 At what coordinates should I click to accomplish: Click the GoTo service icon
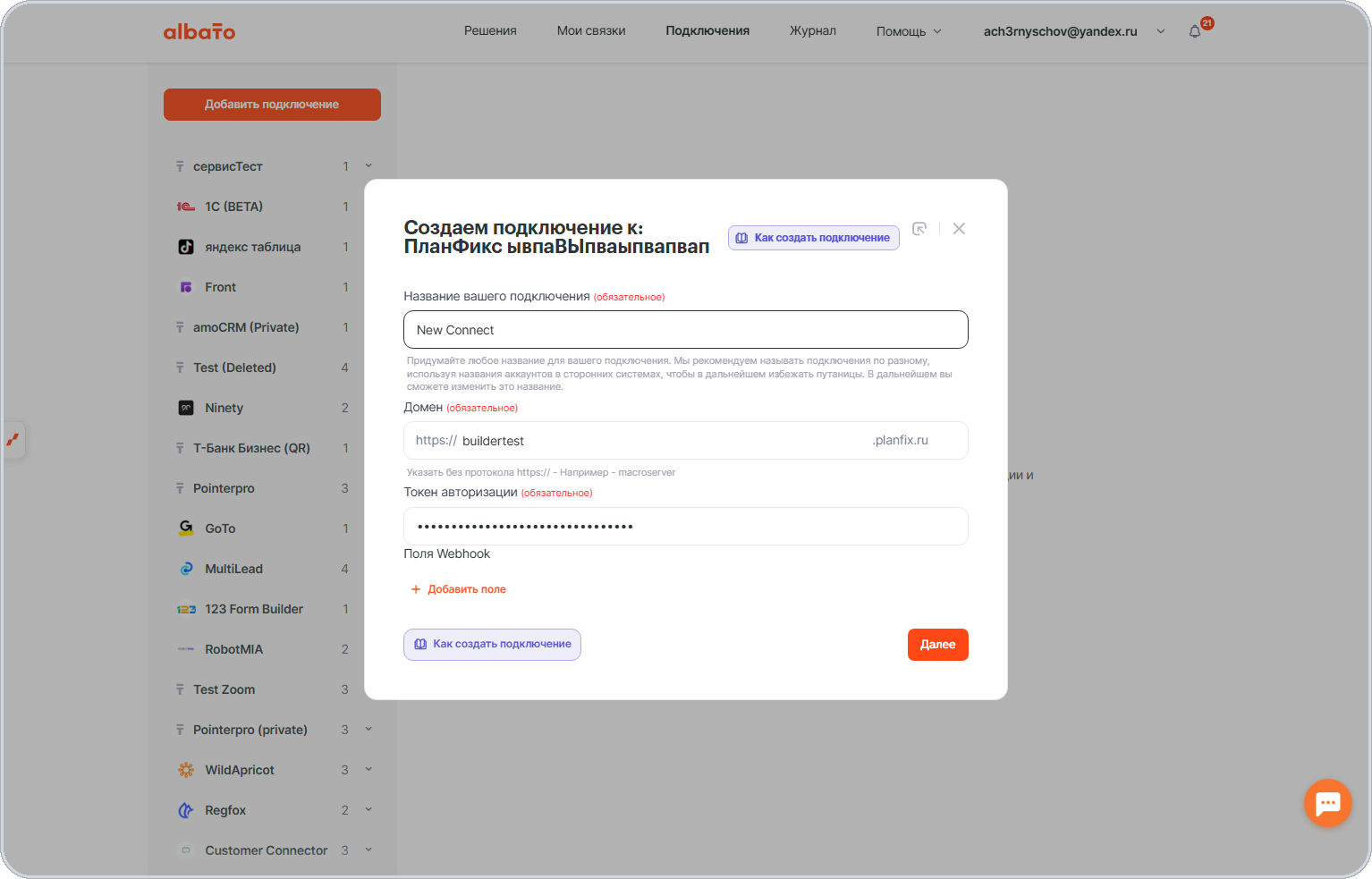click(x=186, y=528)
